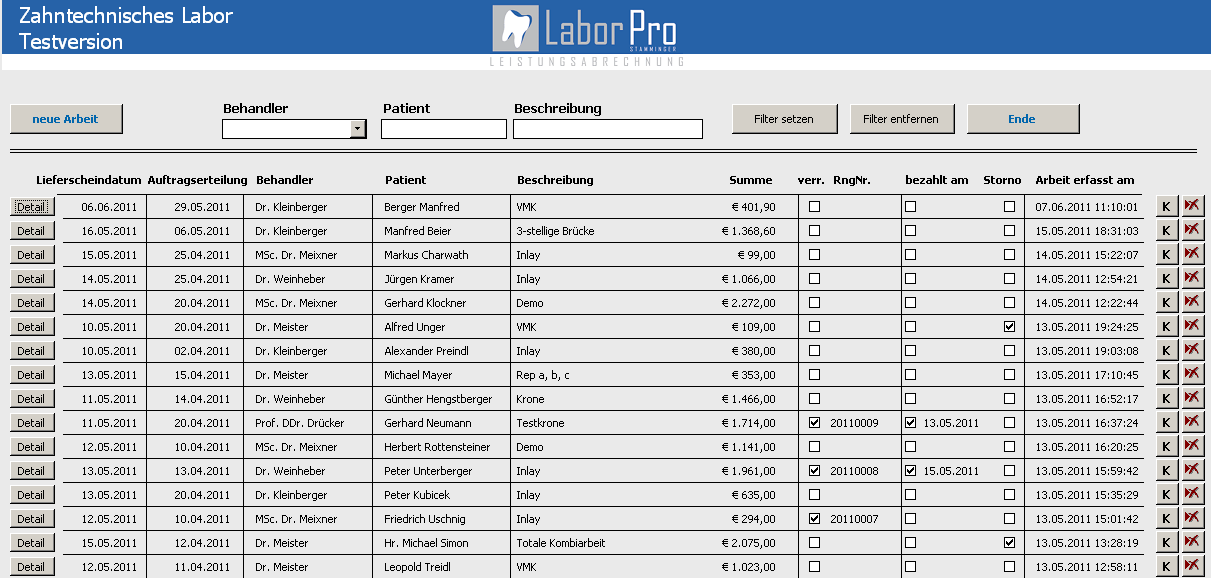Viewport: 1211px width, 578px height.
Task: Focus the Patient filter text field
Action: [x=443, y=129]
